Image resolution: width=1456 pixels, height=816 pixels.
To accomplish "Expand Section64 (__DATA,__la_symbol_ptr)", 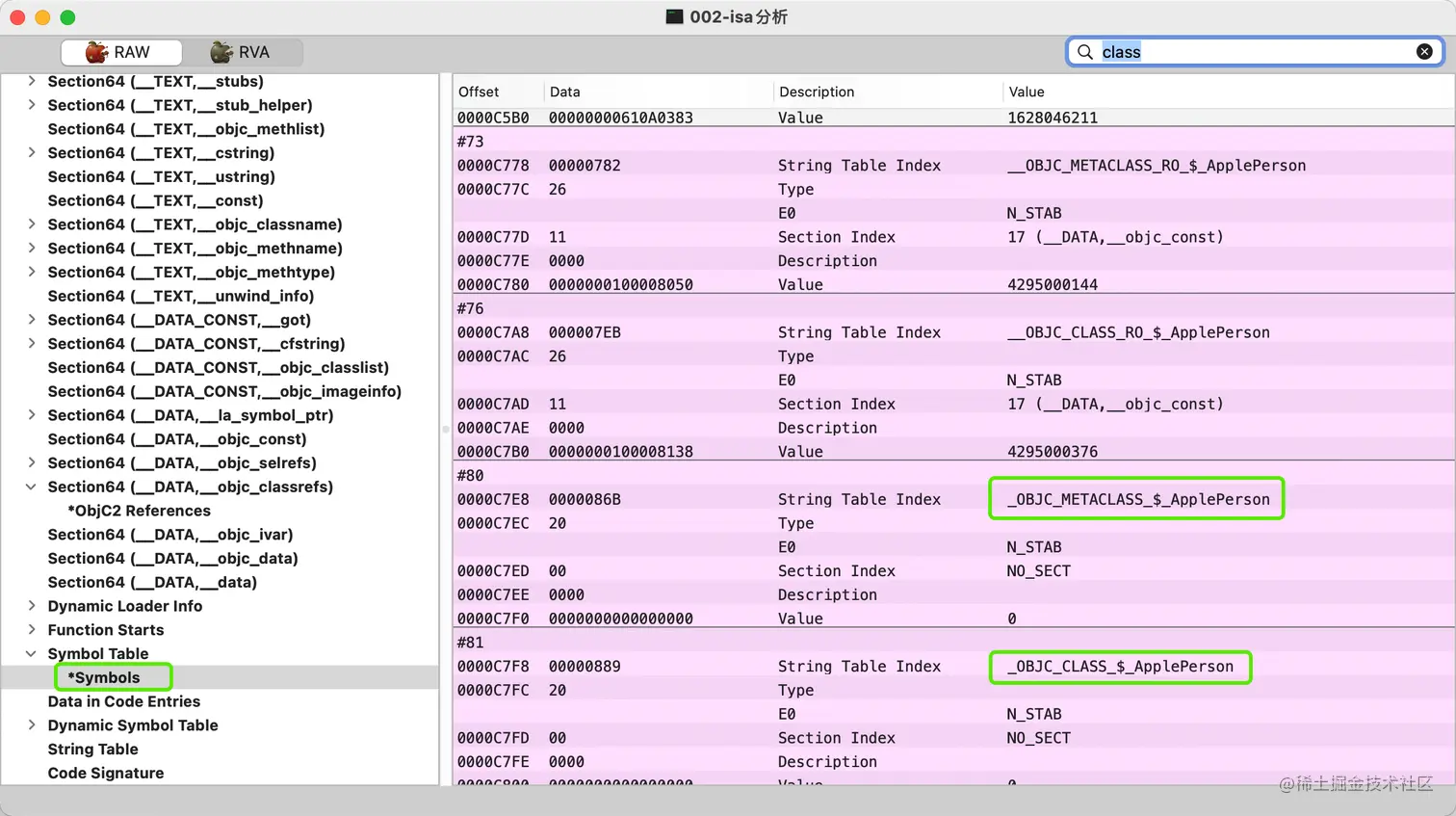I will click(32, 415).
